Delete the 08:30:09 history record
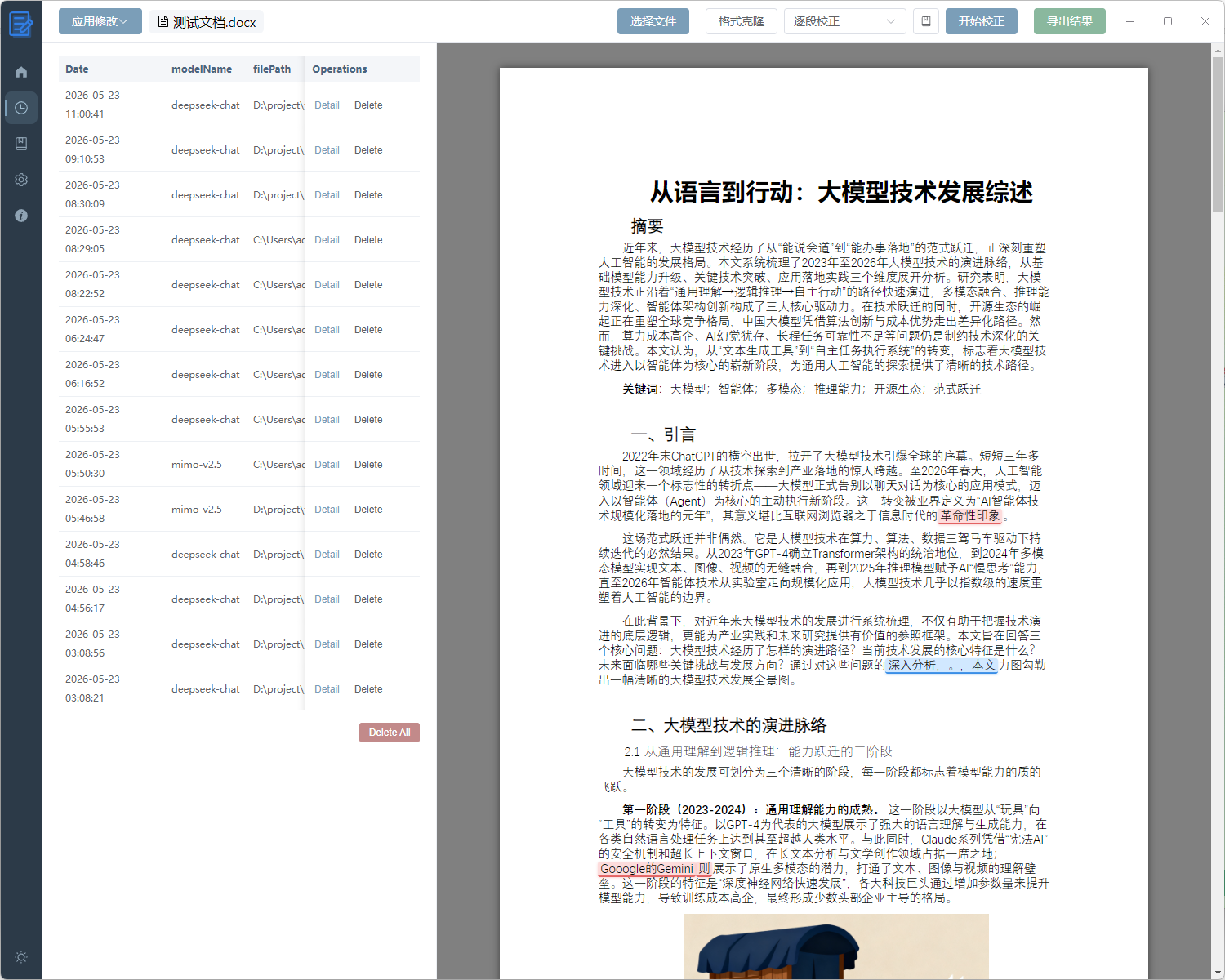Image resolution: width=1225 pixels, height=980 pixels. coord(368,195)
